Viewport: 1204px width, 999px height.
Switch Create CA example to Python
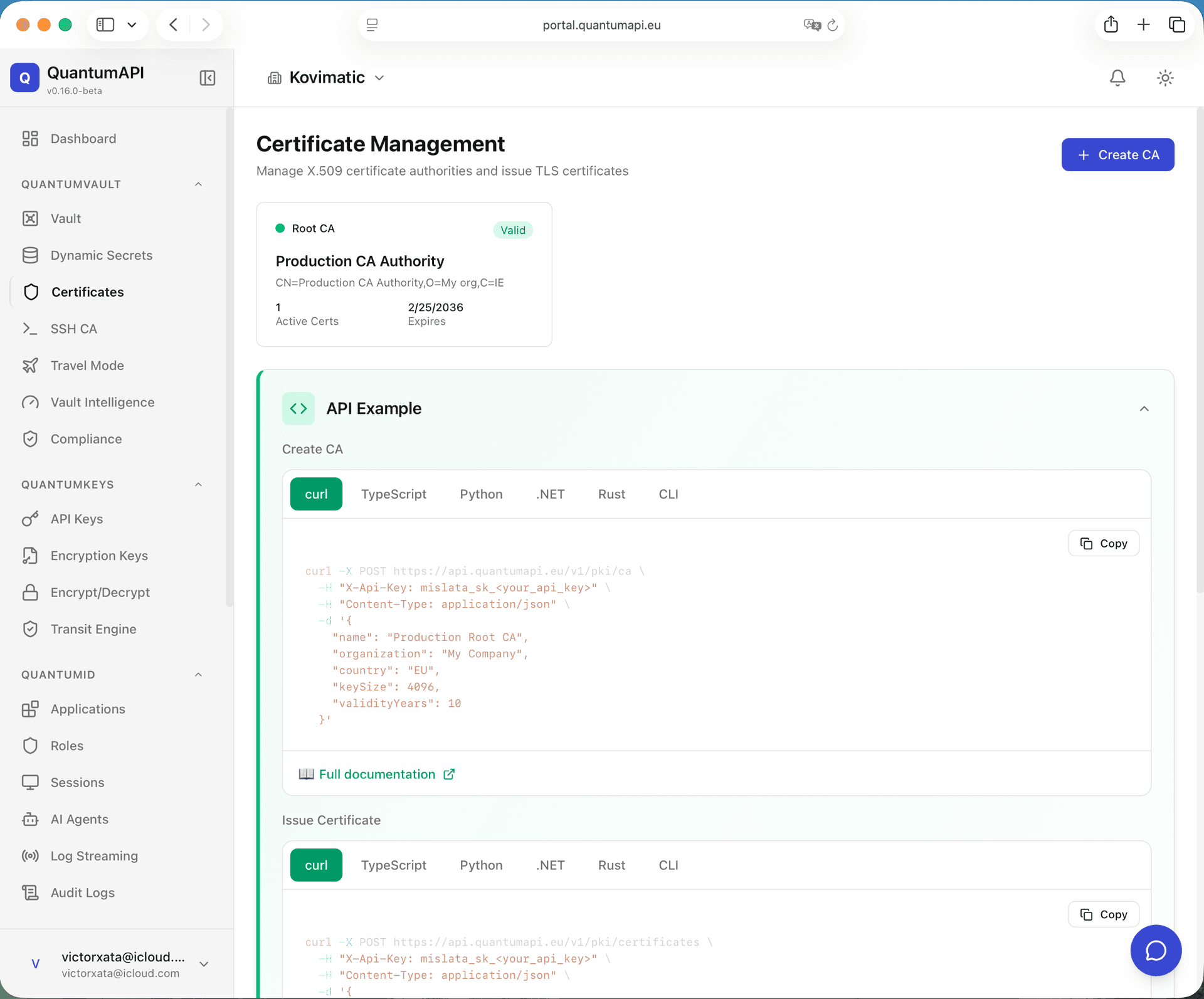tap(481, 494)
